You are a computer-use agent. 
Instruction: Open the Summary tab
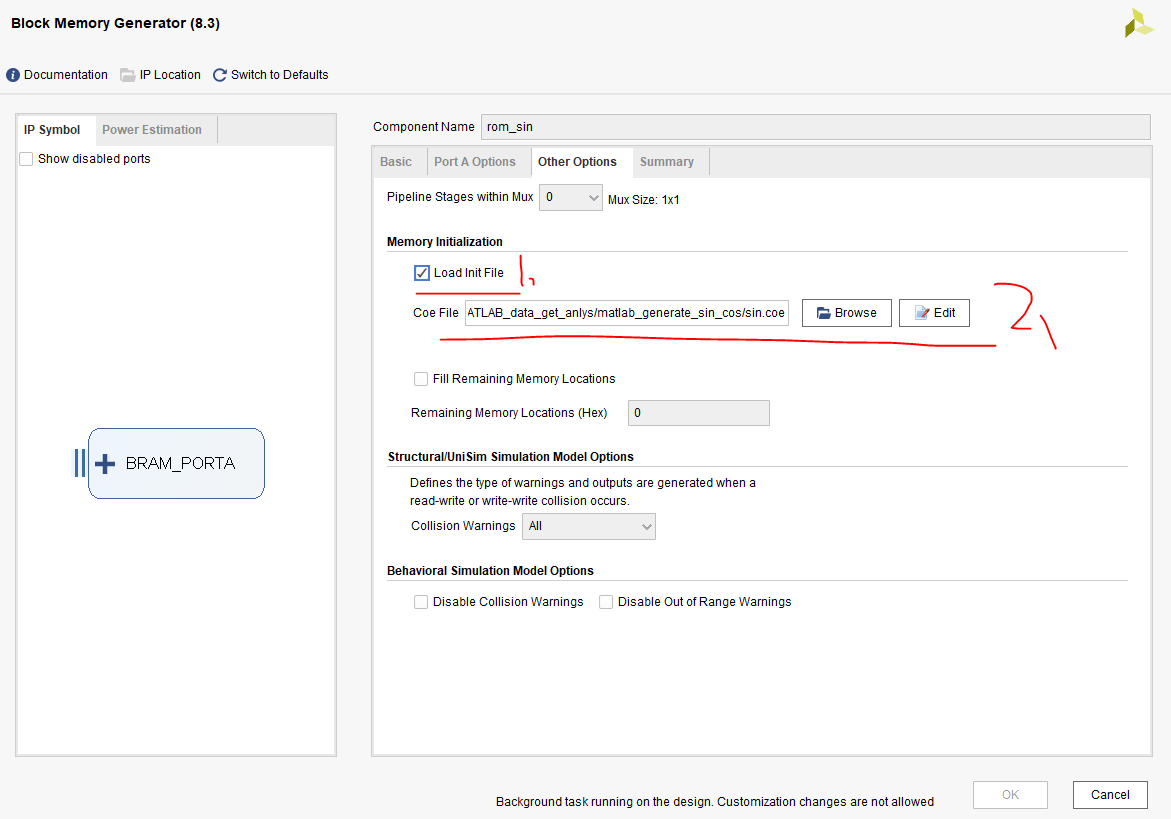pyautogui.click(x=666, y=162)
